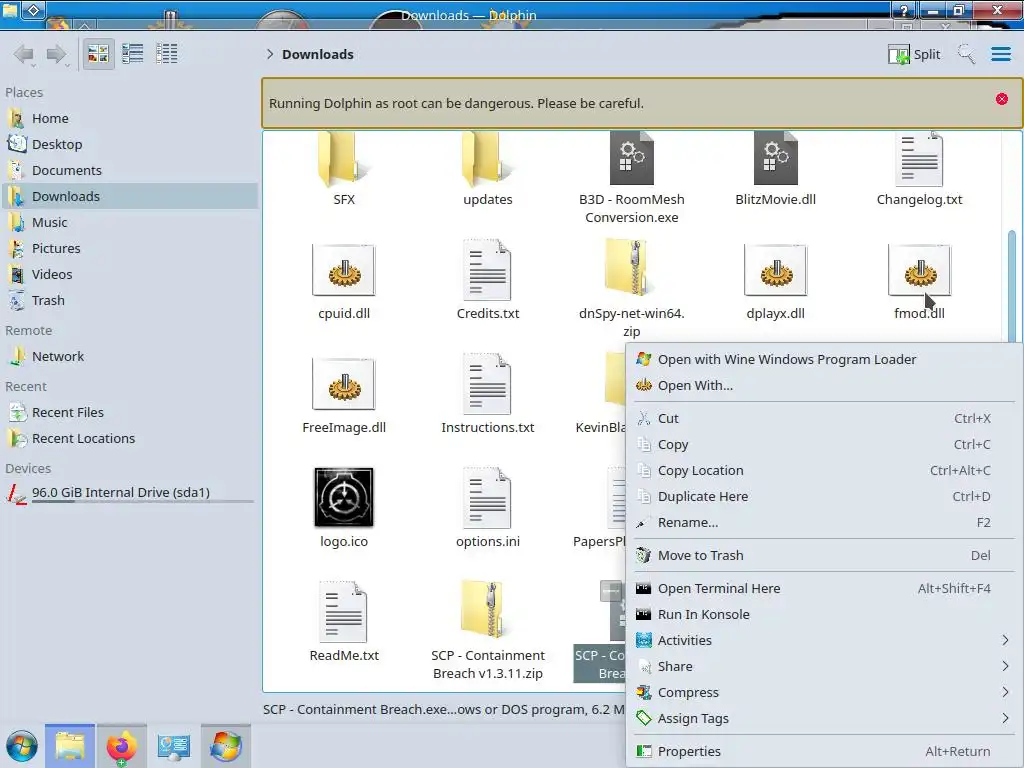Select logo.ico thumbnail
Screen dimensions: 1024x768
(x=344, y=497)
